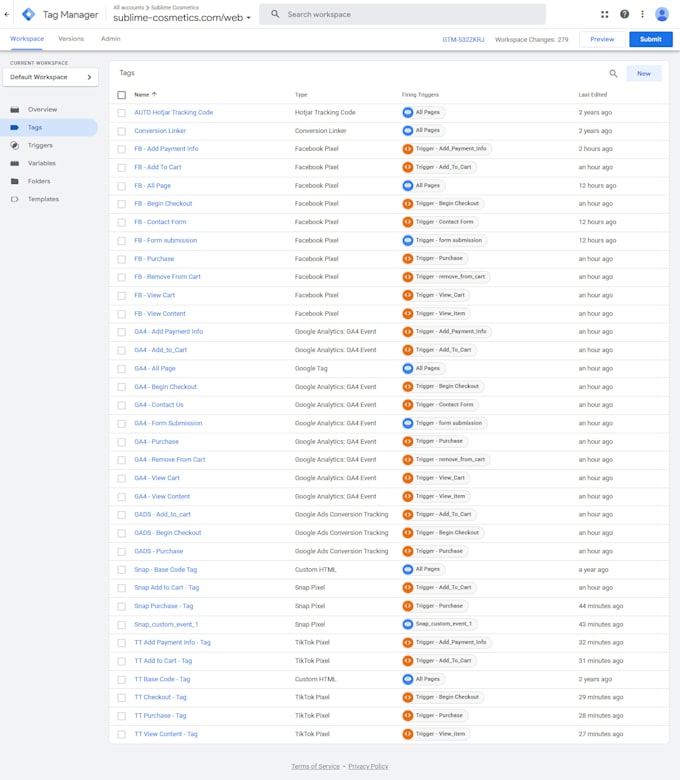
Task: Check the AUTO Hotjar Tracking Code checkbox
Action: pos(121,113)
